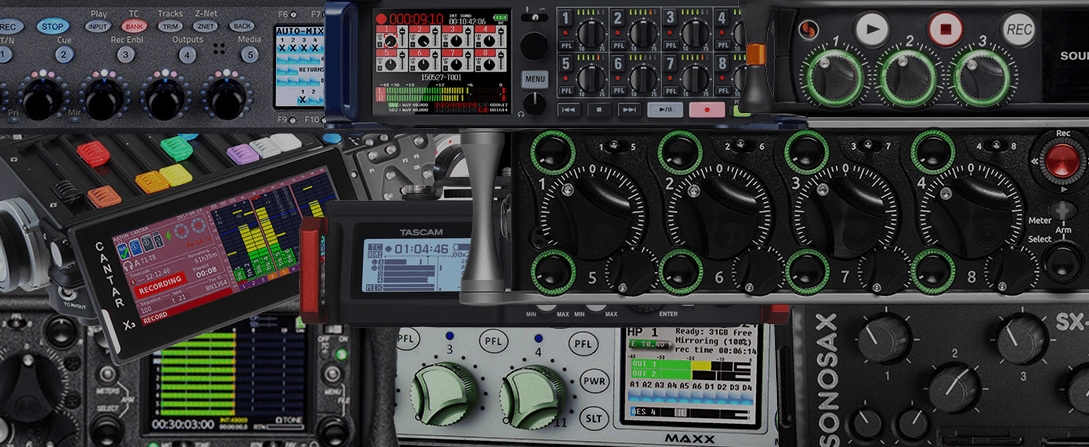This screenshot has height=447, width=1089.
Task: Click the Zoom track 7 gain knob
Action: pos(695,78)
